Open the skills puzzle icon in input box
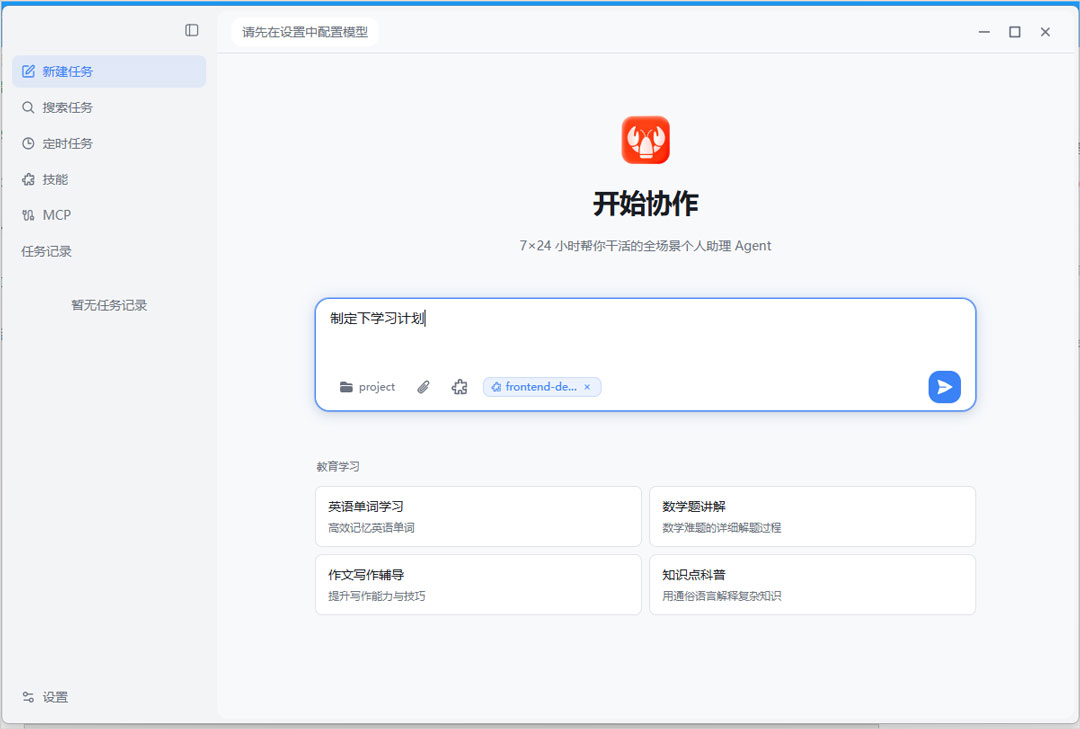The height and width of the screenshot is (729, 1080). coord(459,387)
